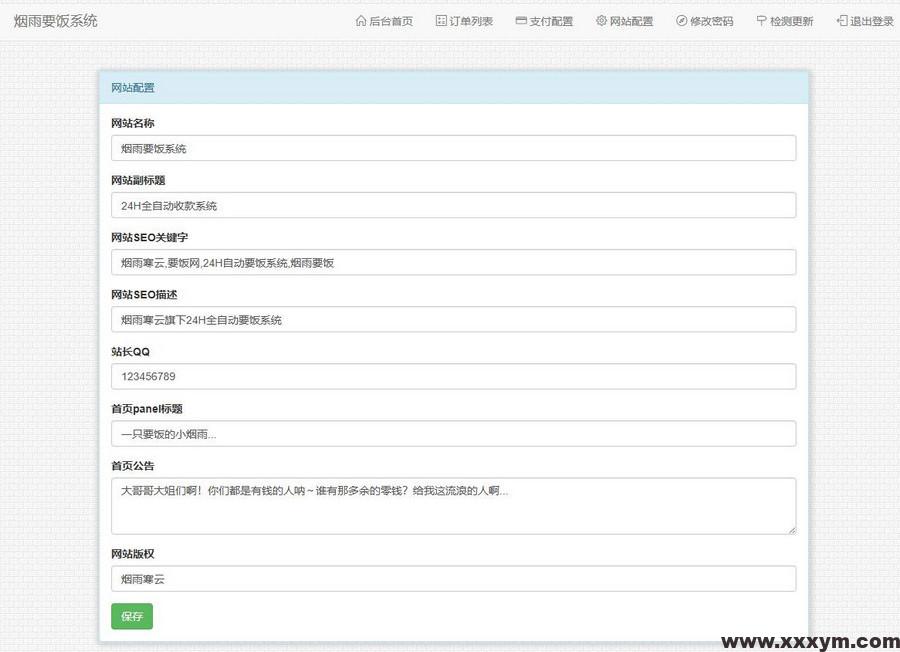This screenshot has height=652, width=900.
Task: Click into the 网站副标题 text box
Action: pos(453,205)
